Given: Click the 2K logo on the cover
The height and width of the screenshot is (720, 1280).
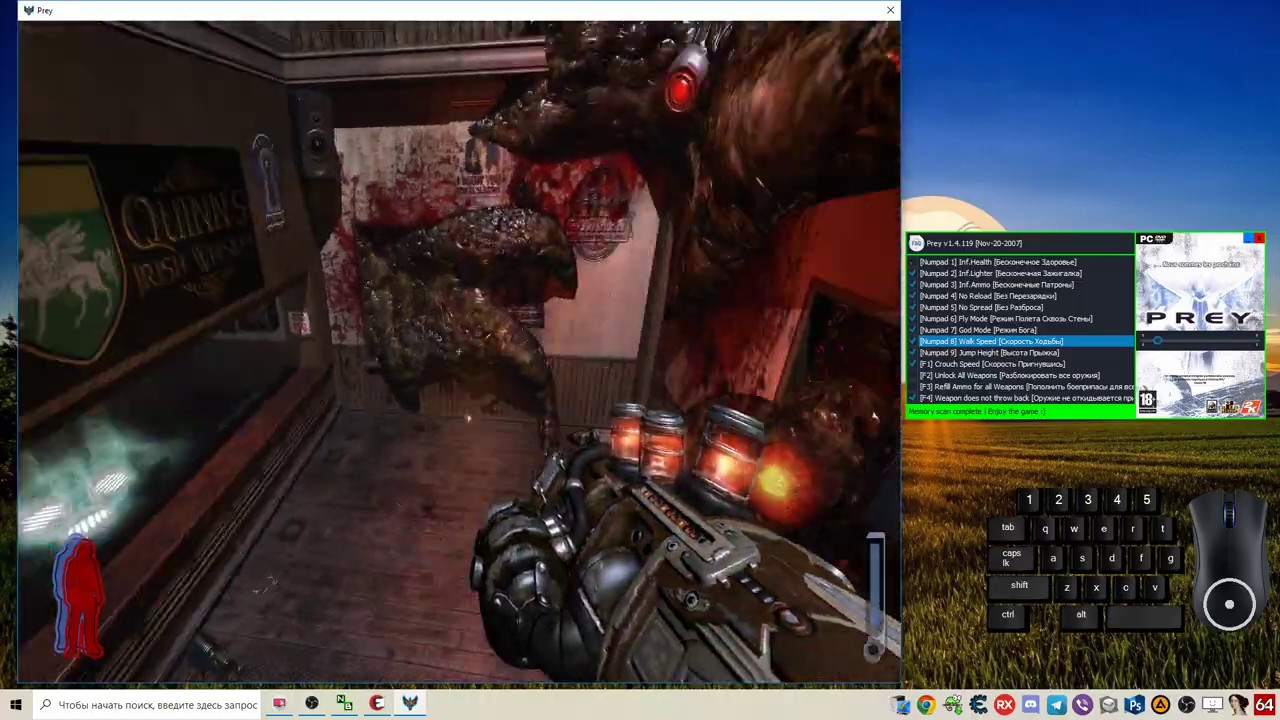Looking at the screenshot, I should [1252, 406].
